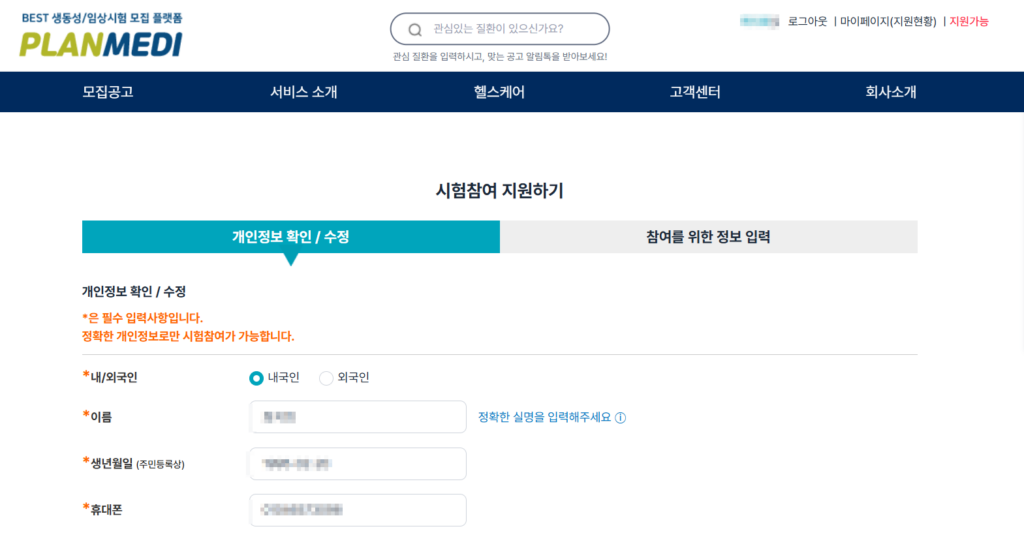The image size is (1024, 533).
Task: Click '정확한 개인정보로만 시험참여가 가능합니다.' text
Action: [188, 336]
